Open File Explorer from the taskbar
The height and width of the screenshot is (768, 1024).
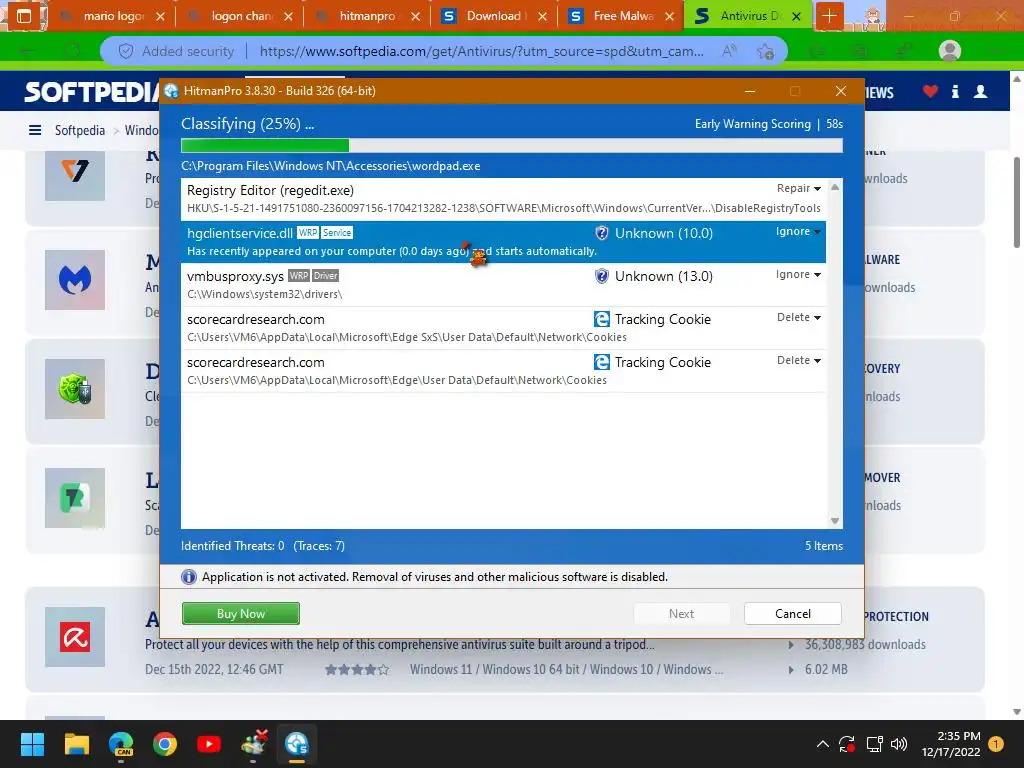76,744
